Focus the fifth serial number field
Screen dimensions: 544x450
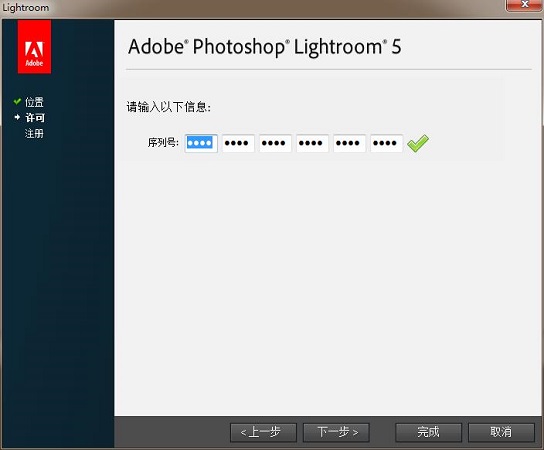349,143
